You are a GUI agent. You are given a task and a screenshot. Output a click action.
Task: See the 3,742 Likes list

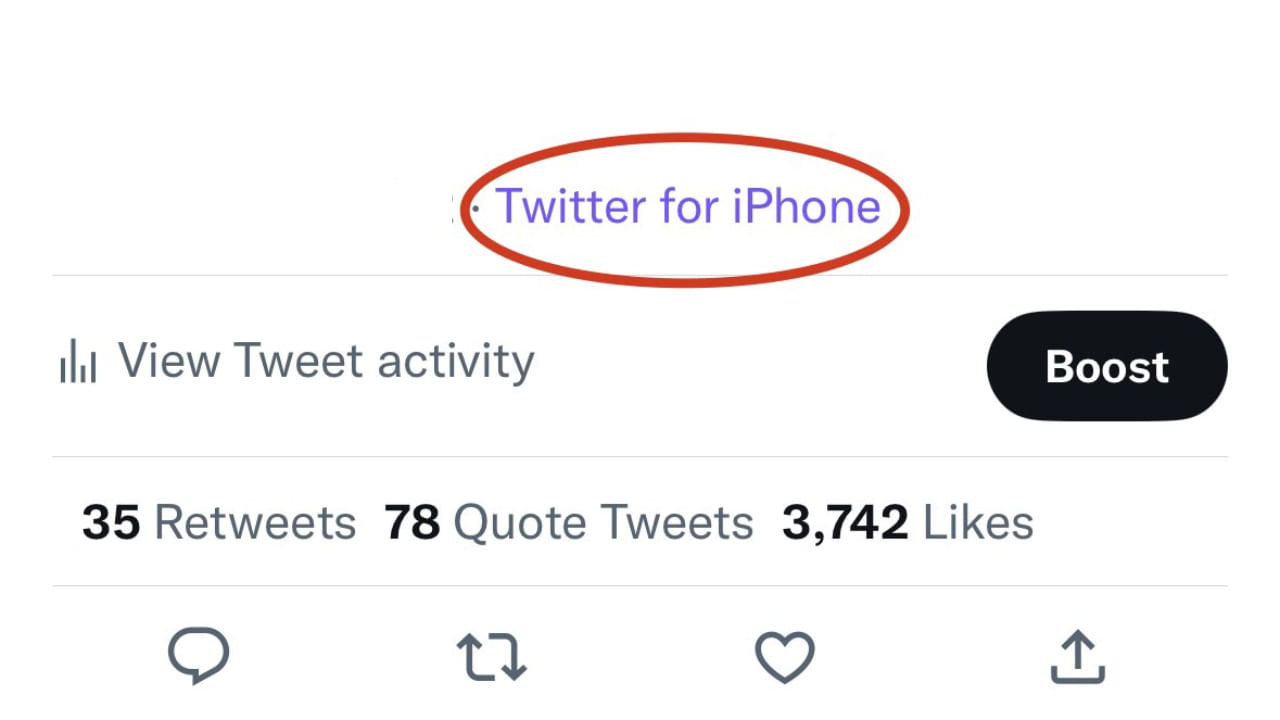906,521
